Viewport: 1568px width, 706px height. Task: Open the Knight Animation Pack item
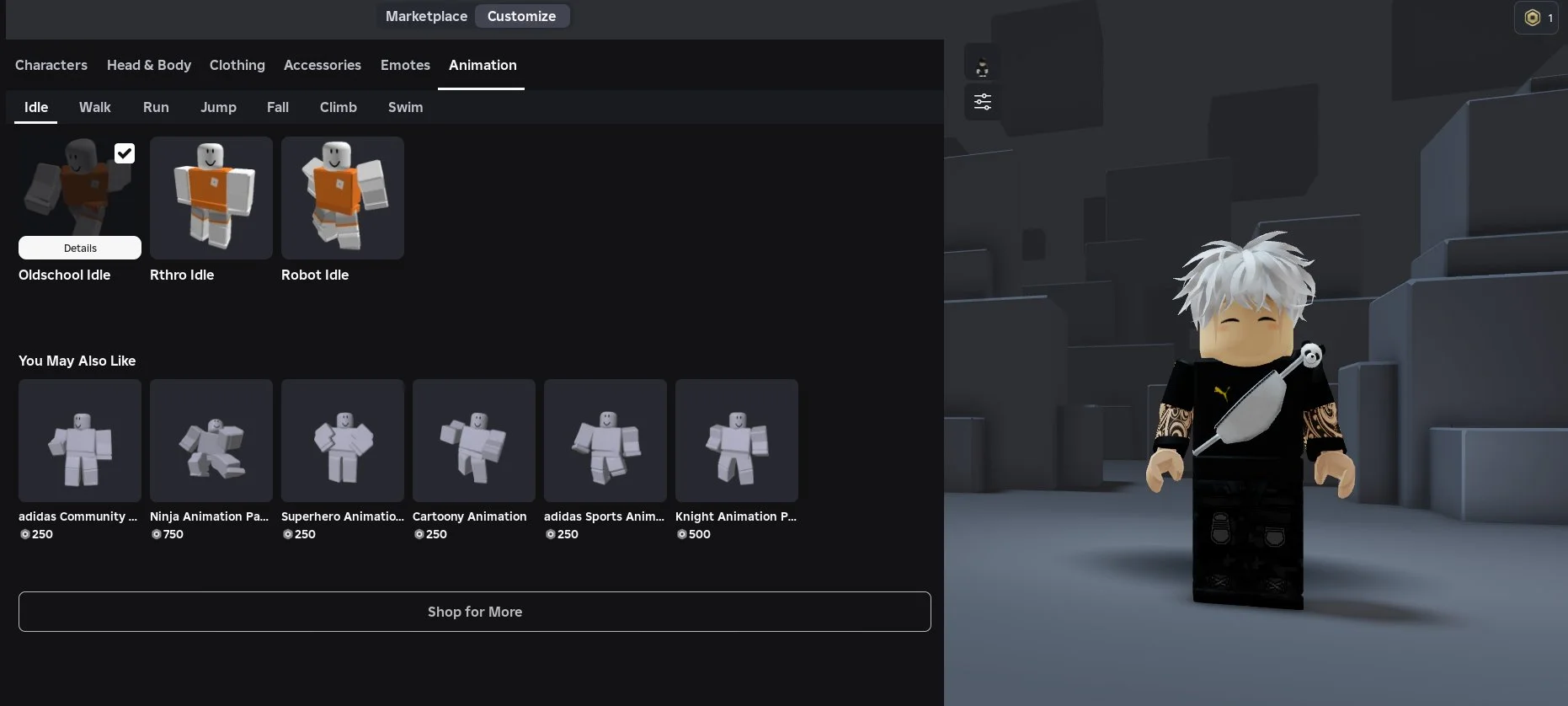737,441
